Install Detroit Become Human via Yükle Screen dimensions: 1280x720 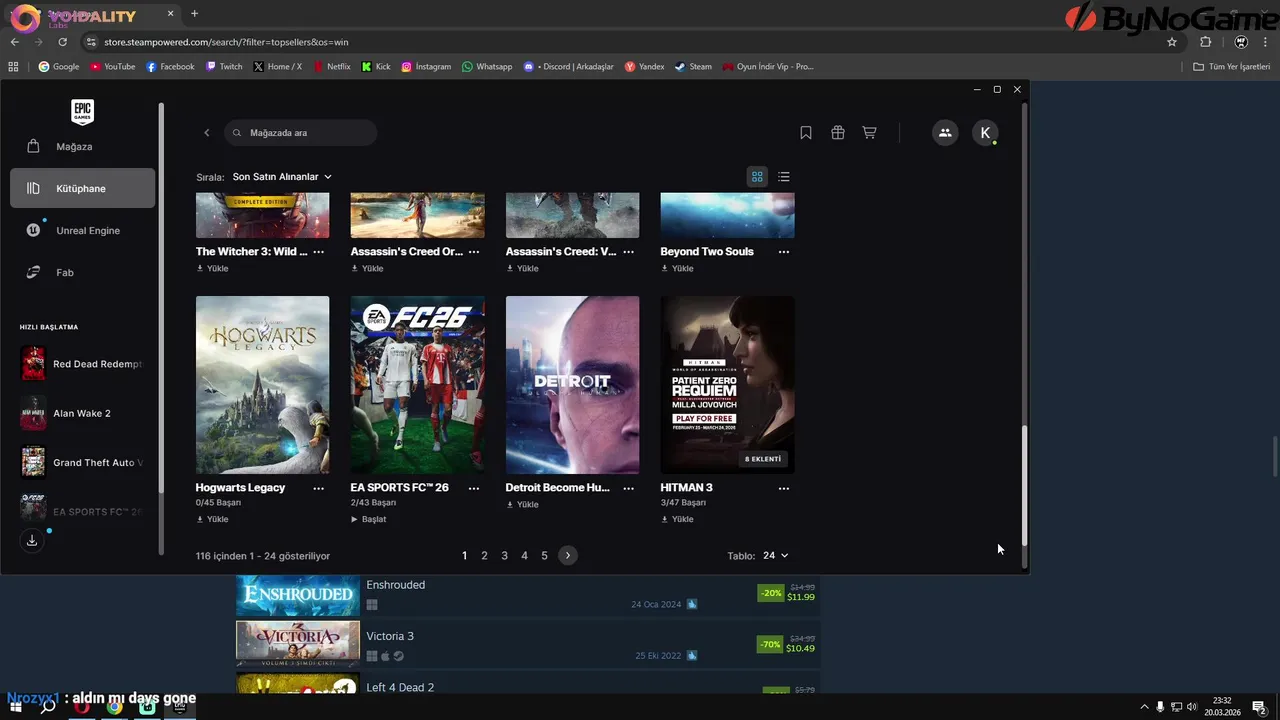(x=522, y=504)
